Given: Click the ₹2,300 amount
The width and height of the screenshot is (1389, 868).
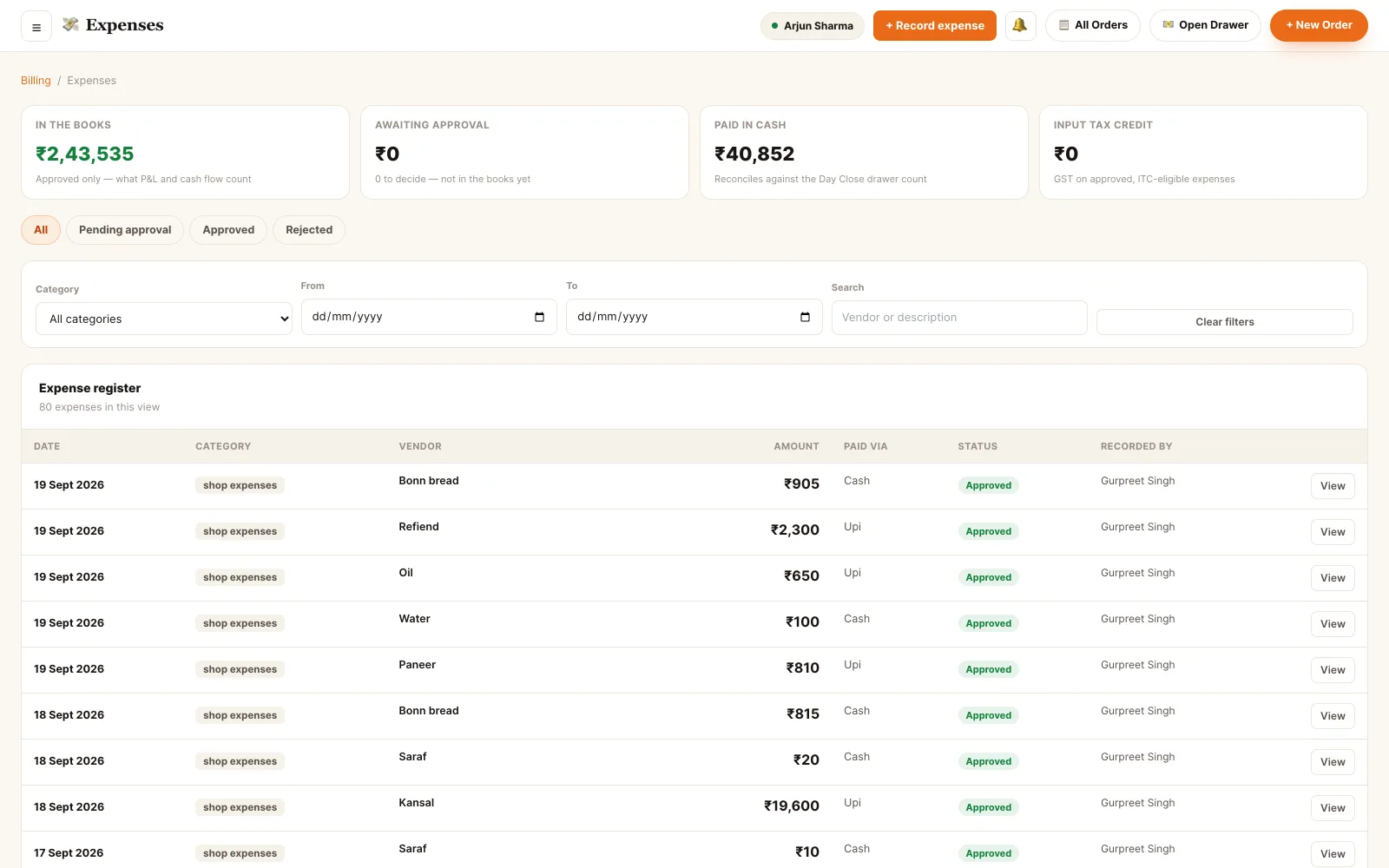Looking at the screenshot, I should (794, 530).
